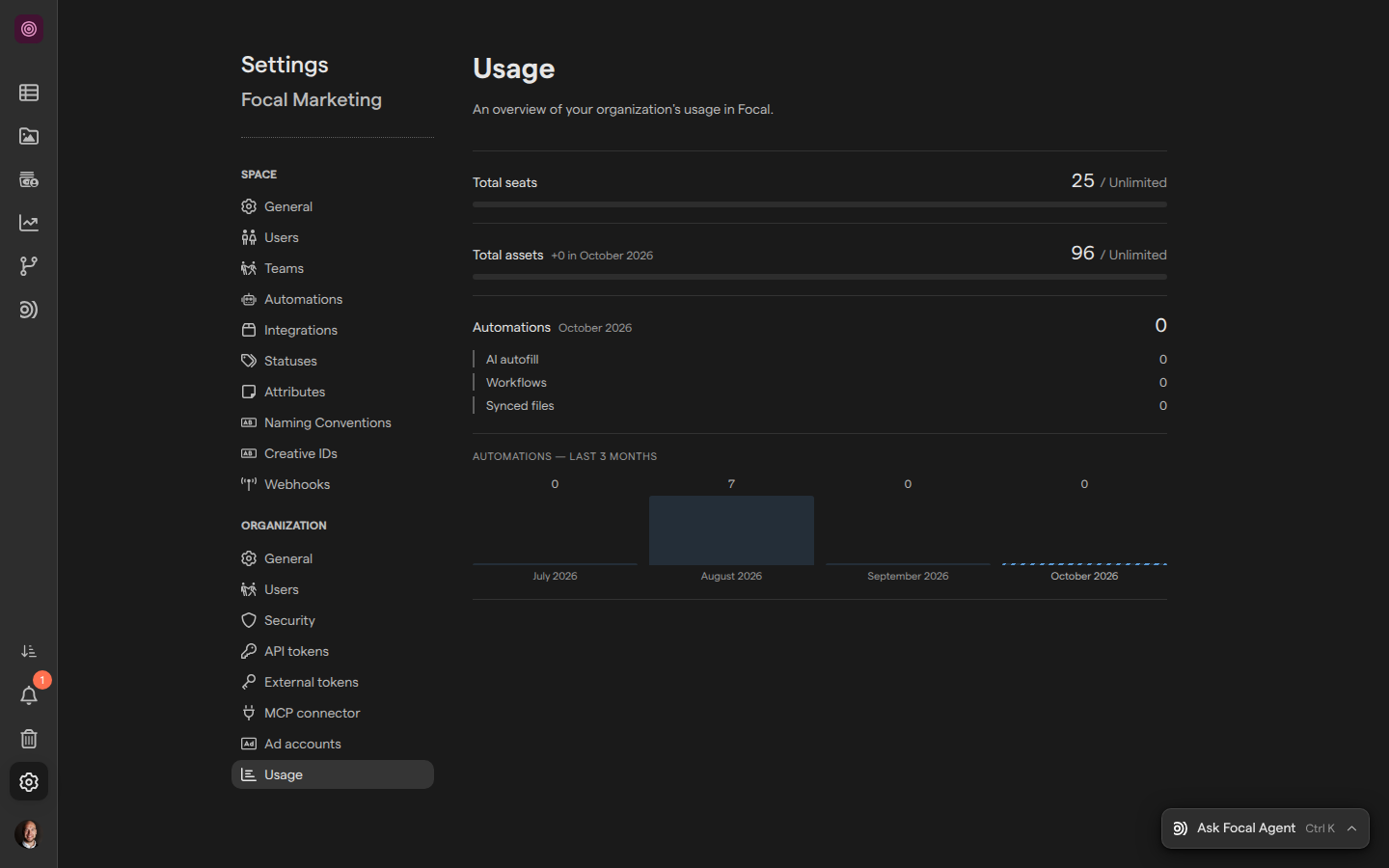
Task: Click the Total seats progress bar
Action: tap(820, 204)
